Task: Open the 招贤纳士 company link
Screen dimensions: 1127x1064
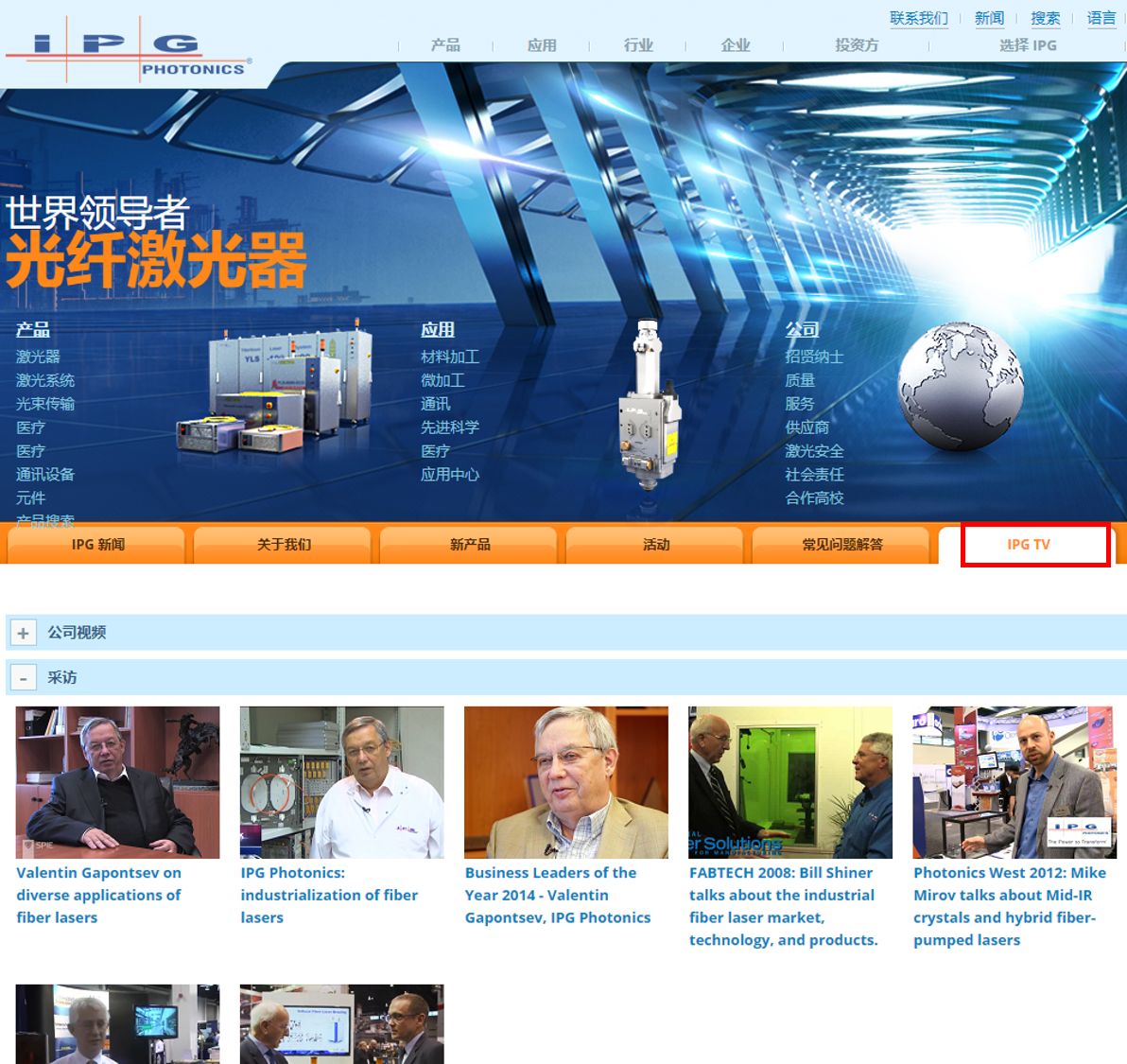Action: pyautogui.click(x=814, y=357)
